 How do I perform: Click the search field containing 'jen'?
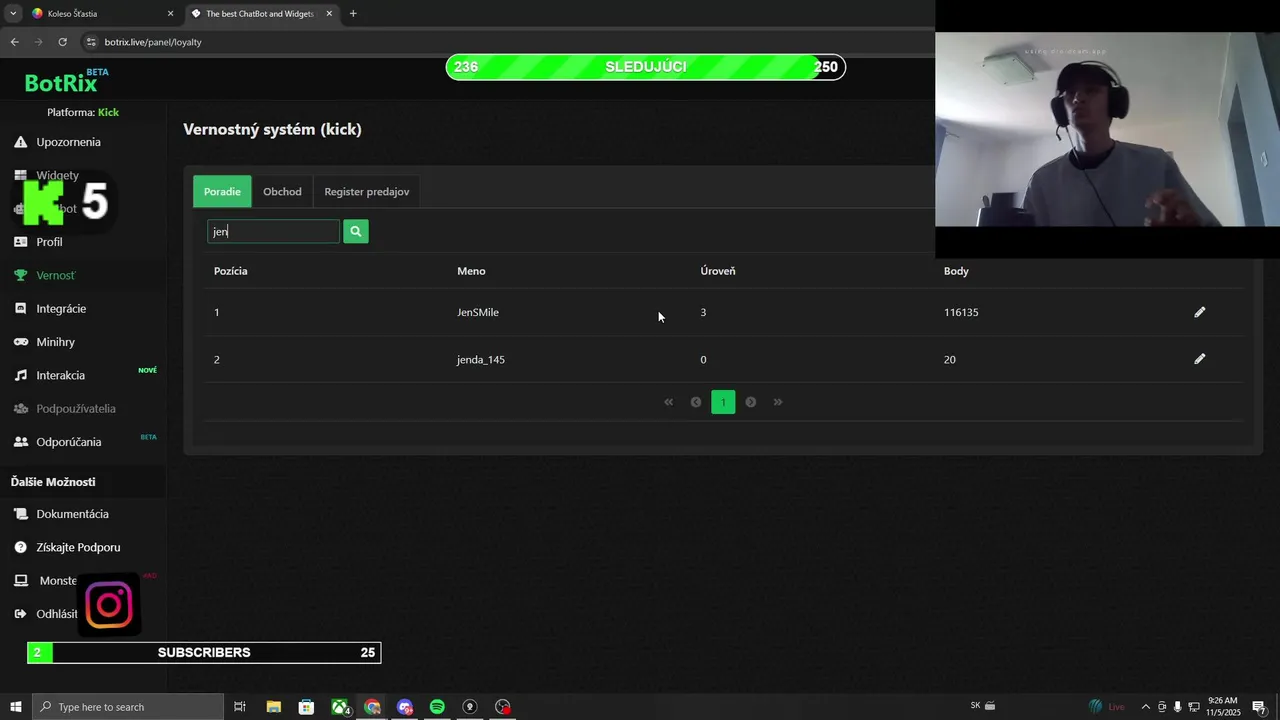tap(273, 232)
